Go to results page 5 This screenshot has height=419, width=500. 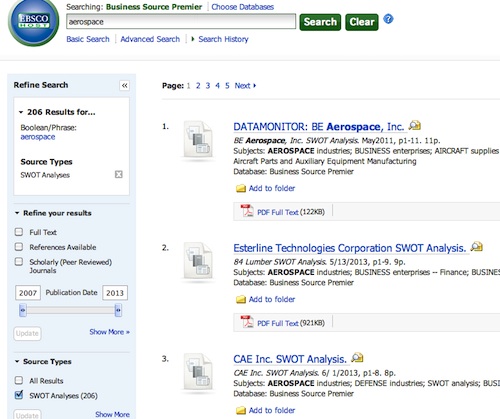pos(227,86)
